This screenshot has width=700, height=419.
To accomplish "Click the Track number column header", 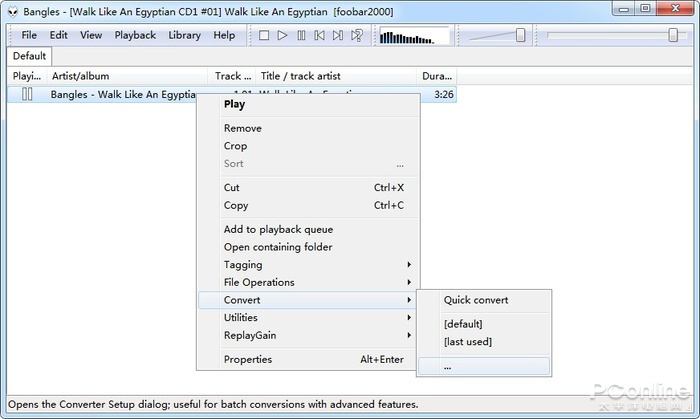I will tap(232, 76).
